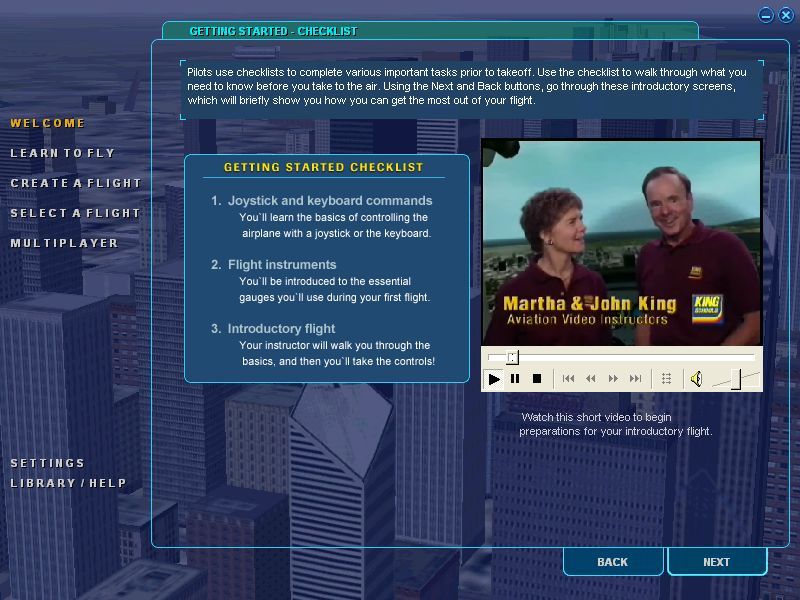This screenshot has width=800, height=600.
Task: Skip to next track in video player
Action: (635, 379)
